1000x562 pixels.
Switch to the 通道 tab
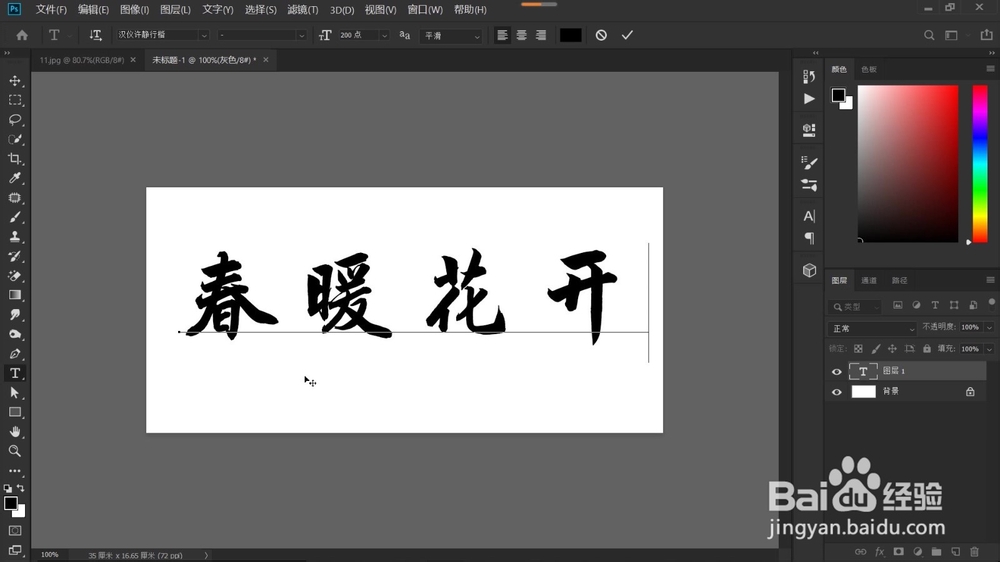[869, 281]
